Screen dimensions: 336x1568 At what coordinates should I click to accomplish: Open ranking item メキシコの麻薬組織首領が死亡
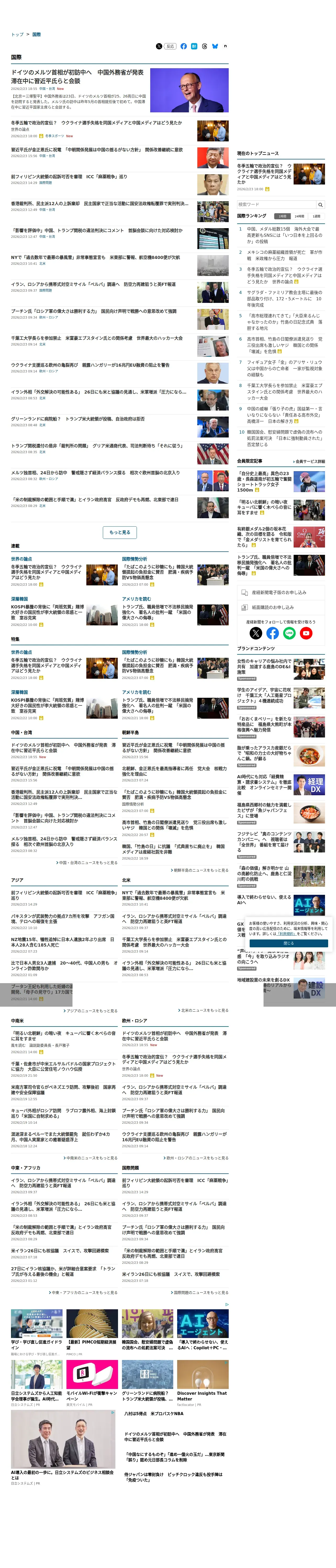pos(285,255)
